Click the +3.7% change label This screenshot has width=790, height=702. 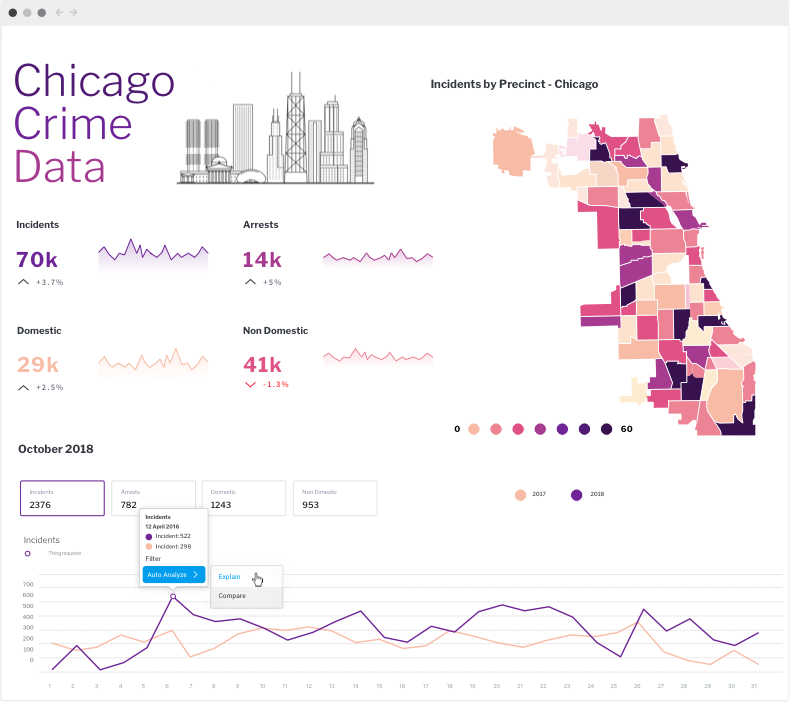pos(49,282)
